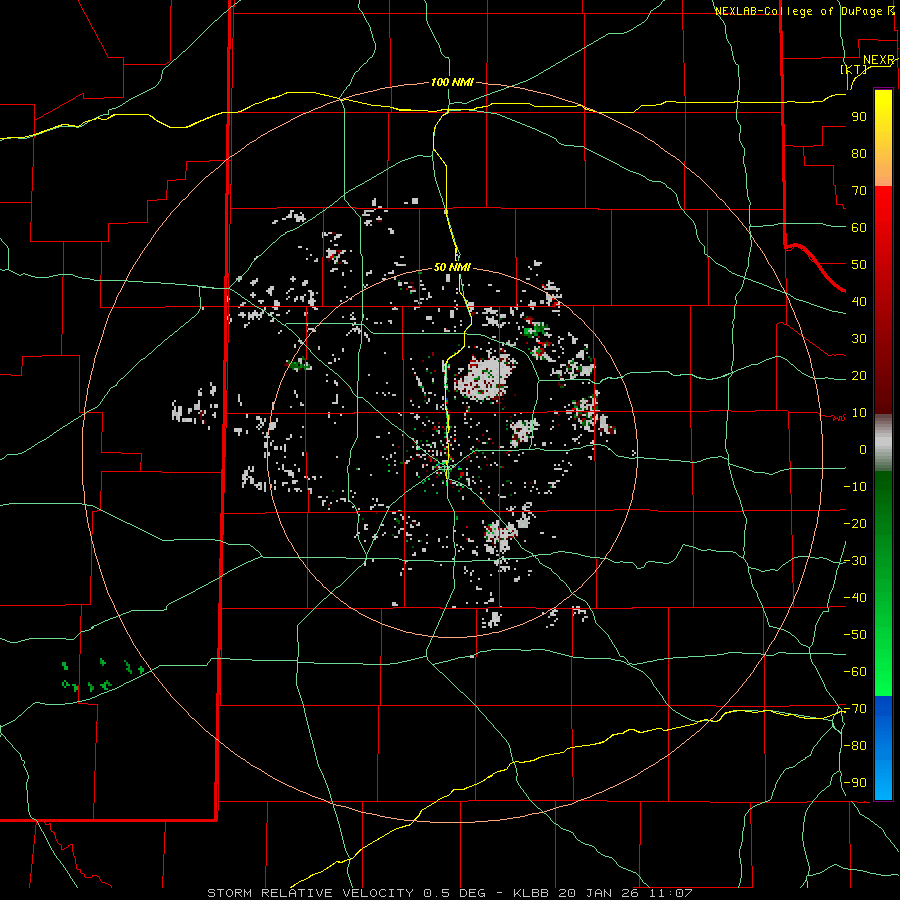
Task: Click the KLBB radar site at ring center
Action: 446,467
